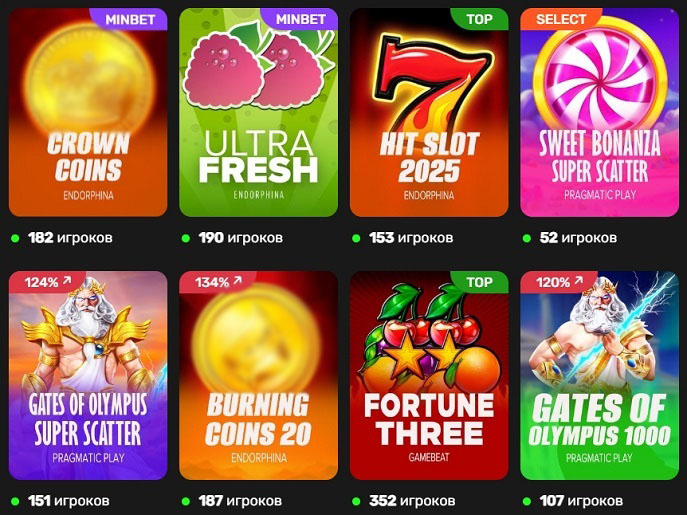
Task: Click the 190 игроков player count
Action: pos(241,238)
